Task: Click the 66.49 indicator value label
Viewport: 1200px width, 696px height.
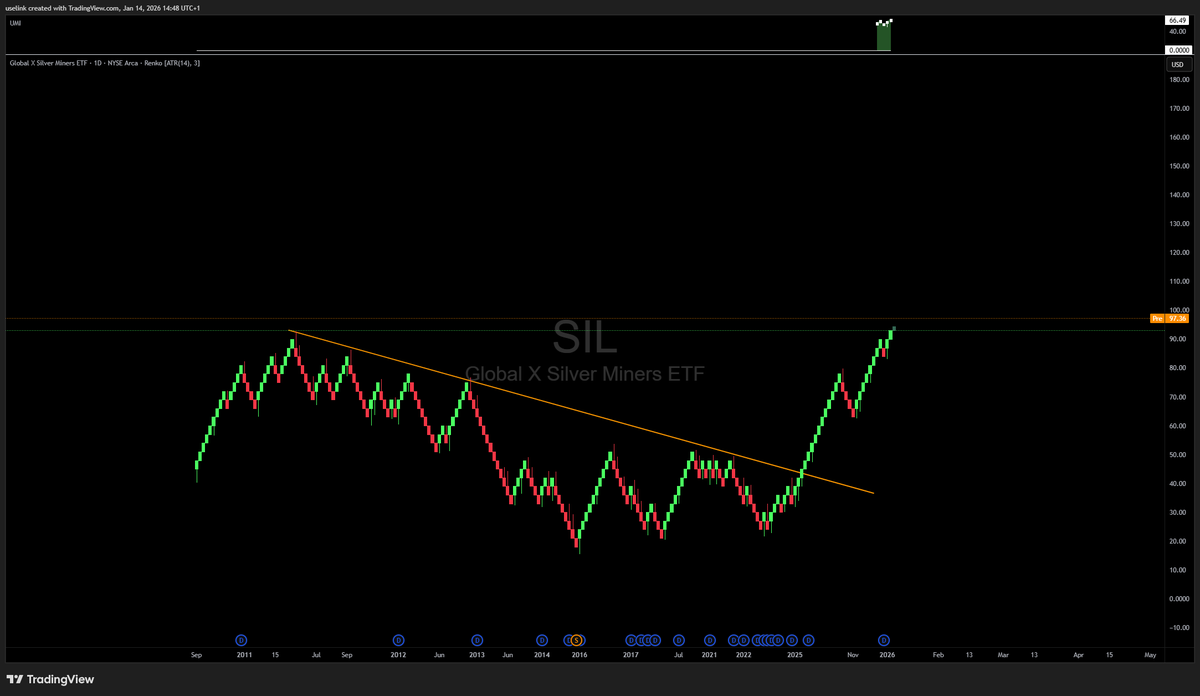Action: coord(1177,20)
